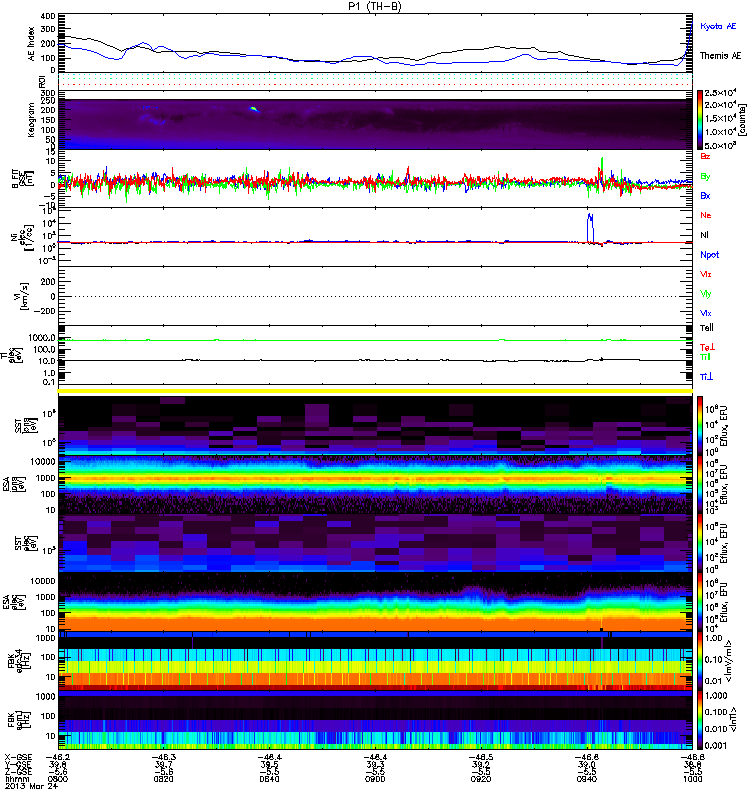
Task: Click the red Bz legend label
Action: pos(705,157)
